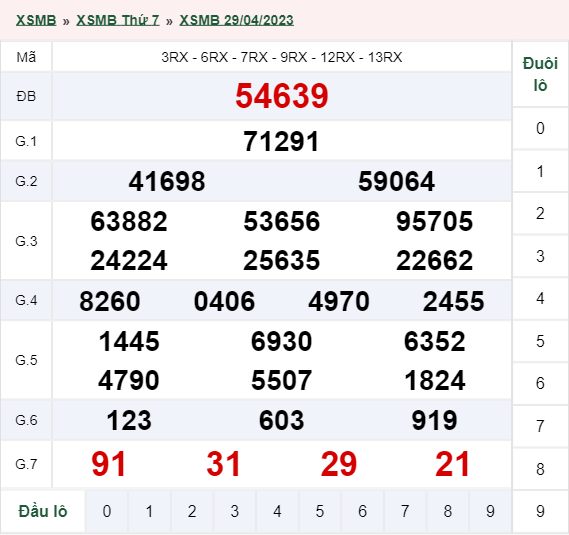Screen dimensions: 569x535
Task: Select Đầu lô digit 4
Action: click(277, 511)
